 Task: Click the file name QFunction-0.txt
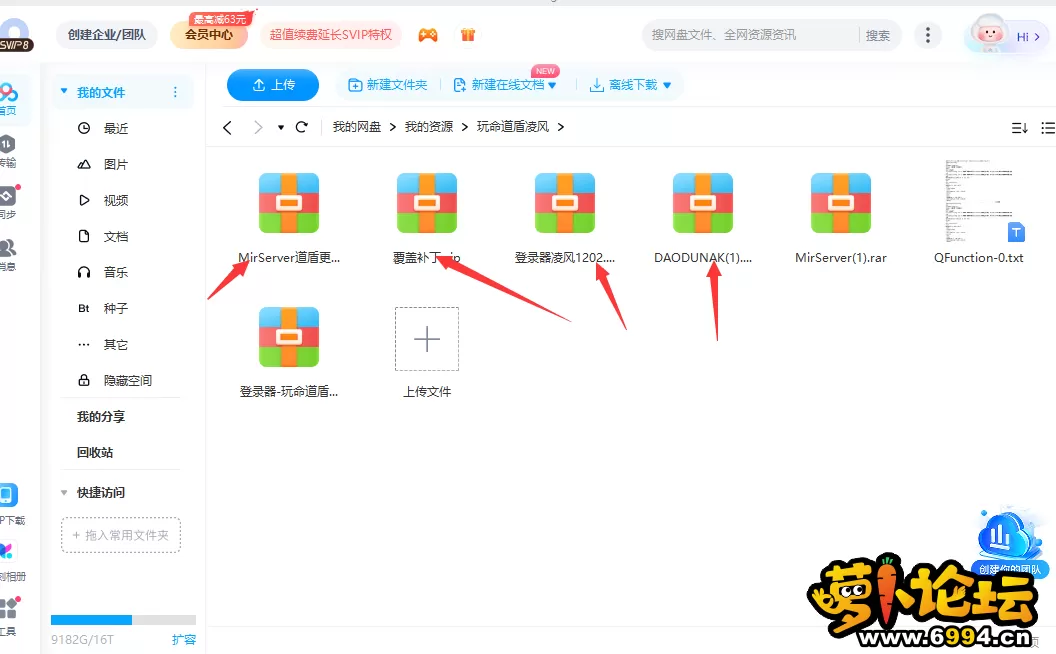pyautogui.click(x=979, y=258)
